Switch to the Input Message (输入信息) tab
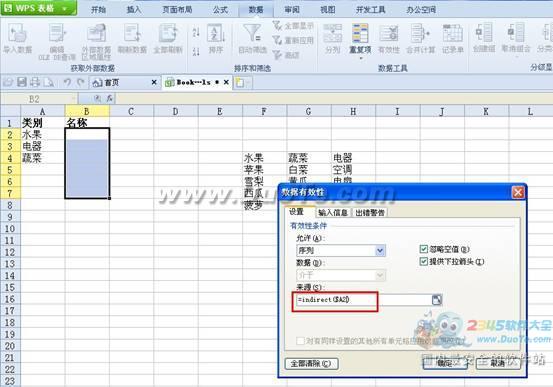 [333, 212]
